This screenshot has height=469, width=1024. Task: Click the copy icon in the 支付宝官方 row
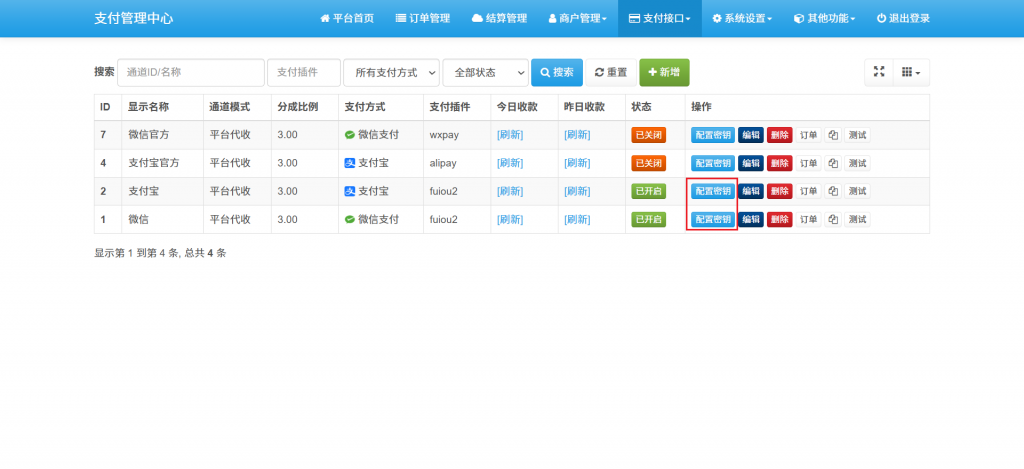[x=832, y=163]
